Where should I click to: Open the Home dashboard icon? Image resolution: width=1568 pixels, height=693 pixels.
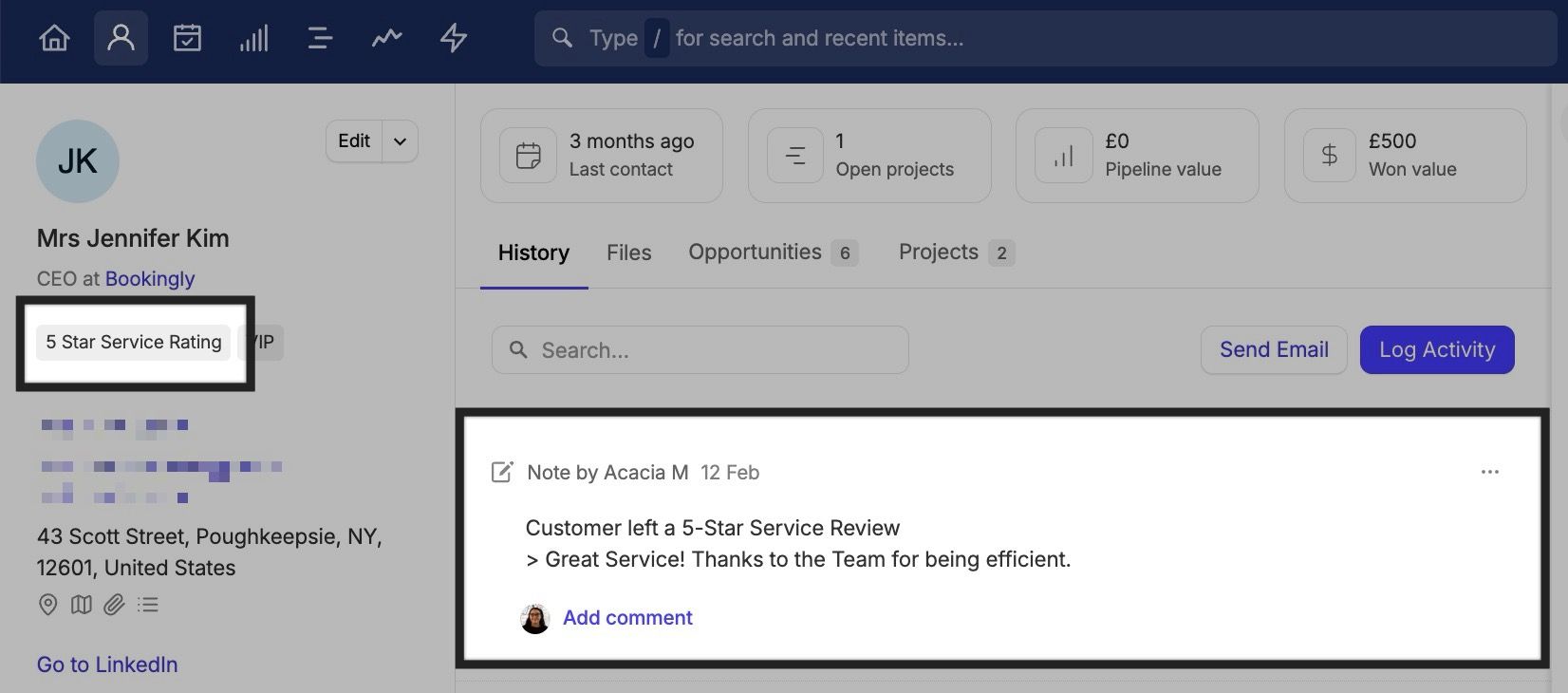tap(54, 38)
